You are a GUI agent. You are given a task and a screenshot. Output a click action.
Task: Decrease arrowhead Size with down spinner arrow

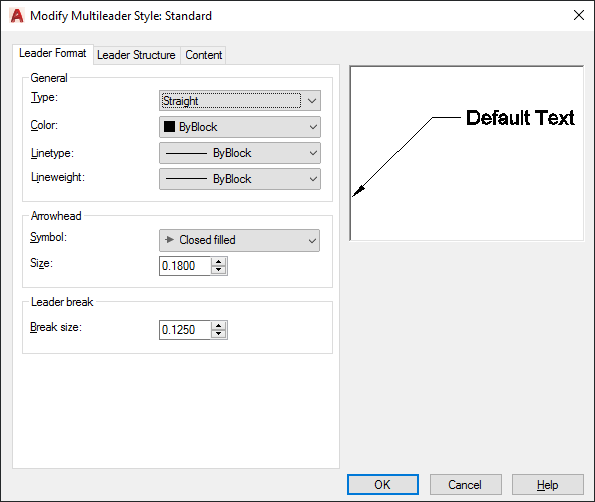[218, 270]
